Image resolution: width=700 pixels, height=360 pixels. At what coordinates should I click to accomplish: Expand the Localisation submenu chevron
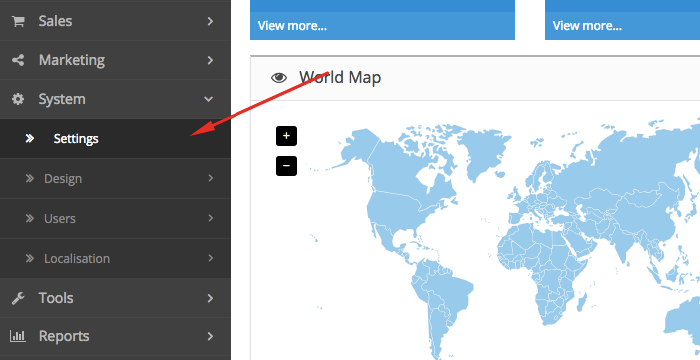[211, 258]
